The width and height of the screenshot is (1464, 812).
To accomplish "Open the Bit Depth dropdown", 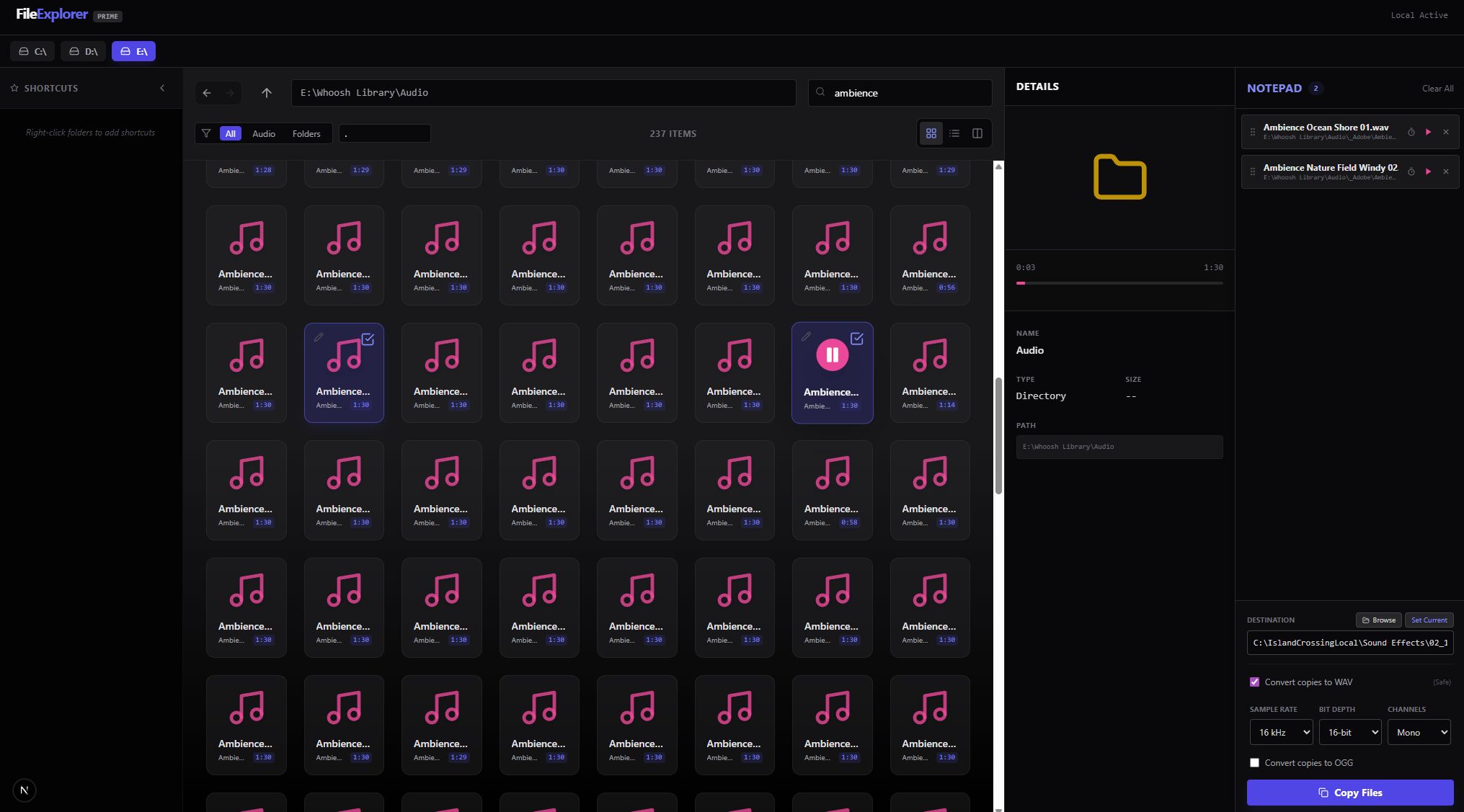I will point(1349,732).
